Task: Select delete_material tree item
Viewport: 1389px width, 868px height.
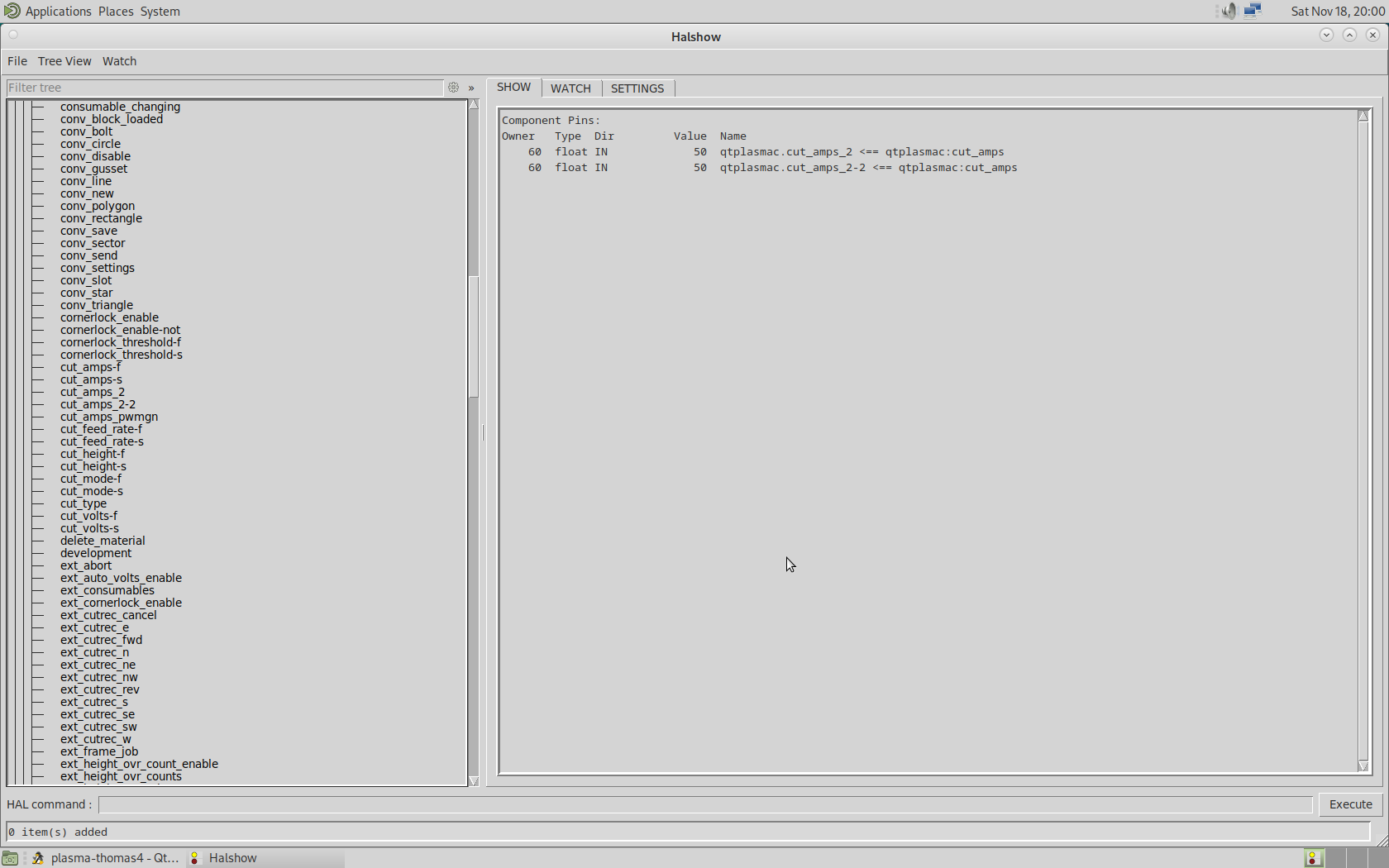Action: tap(103, 541)
